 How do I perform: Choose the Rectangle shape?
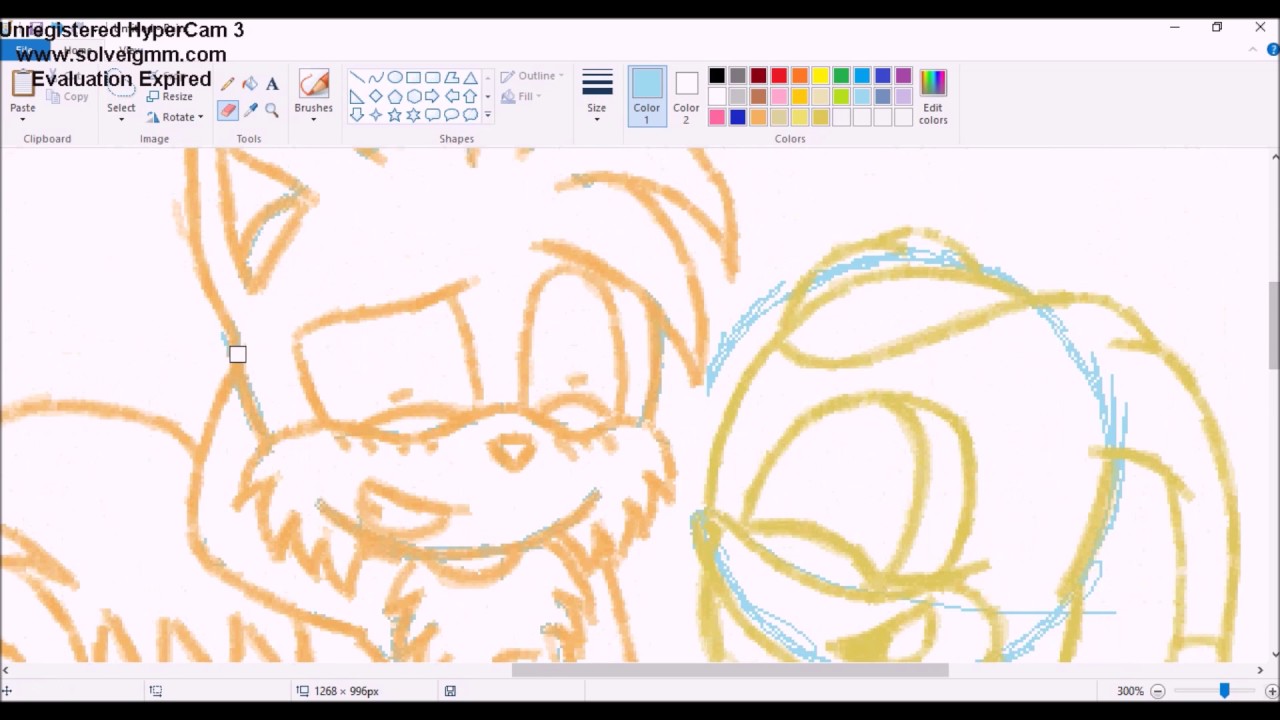(414, 78)
